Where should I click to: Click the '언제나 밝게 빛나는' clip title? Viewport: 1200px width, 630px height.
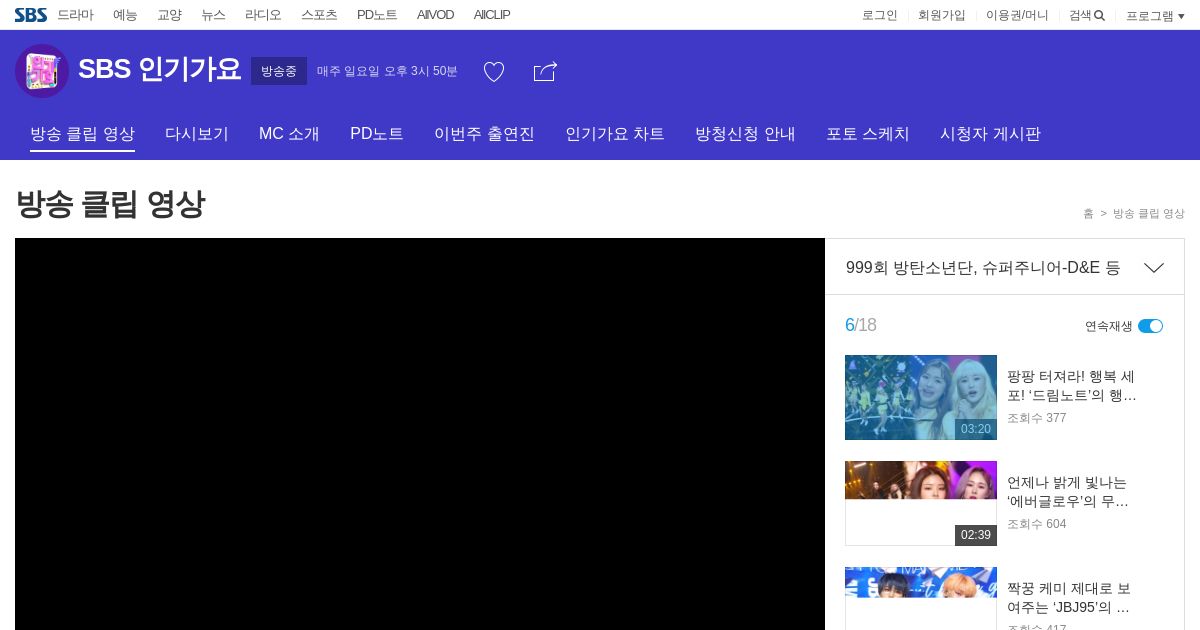[x=1068, y=492]
